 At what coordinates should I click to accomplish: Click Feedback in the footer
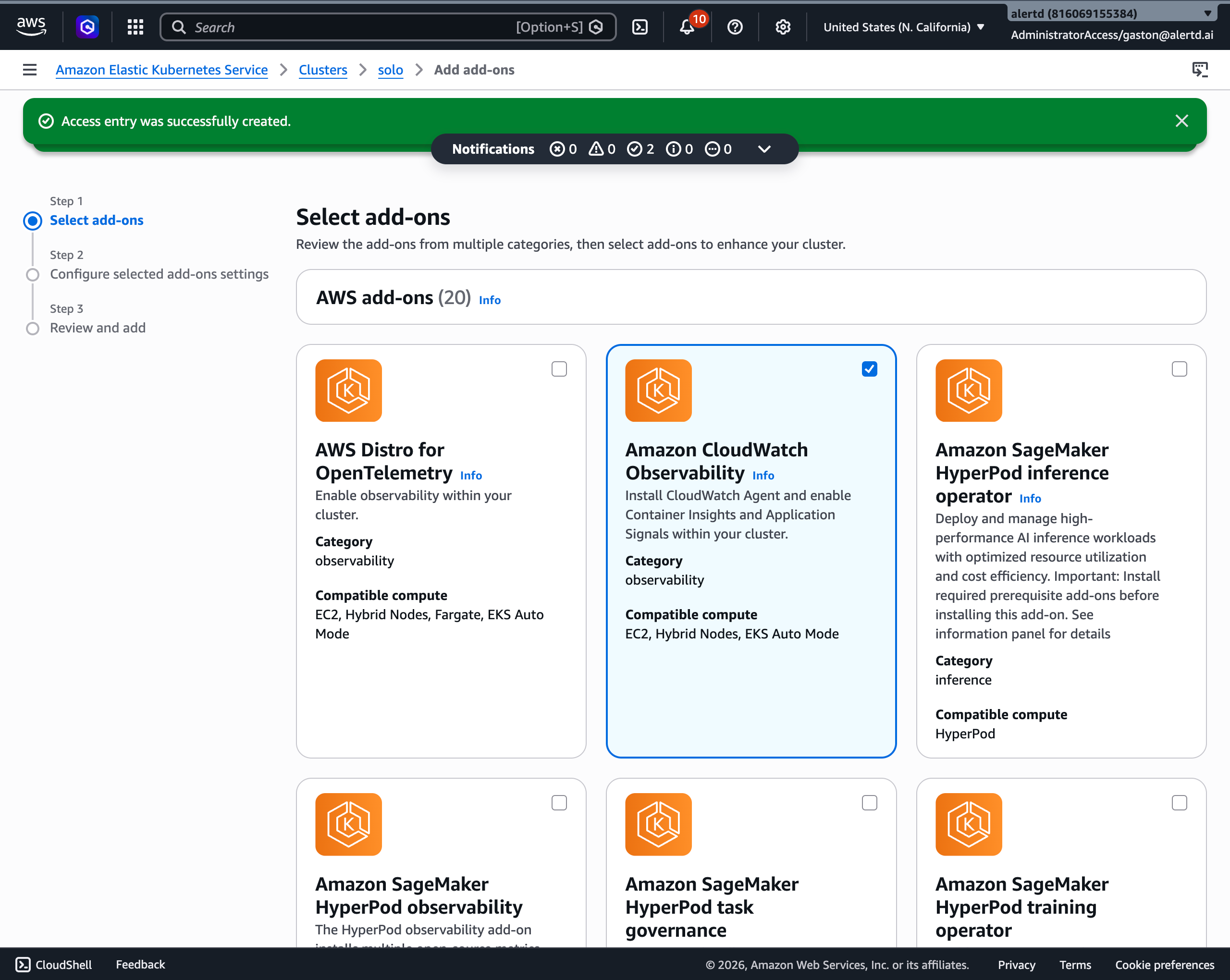tap(140, 964)
